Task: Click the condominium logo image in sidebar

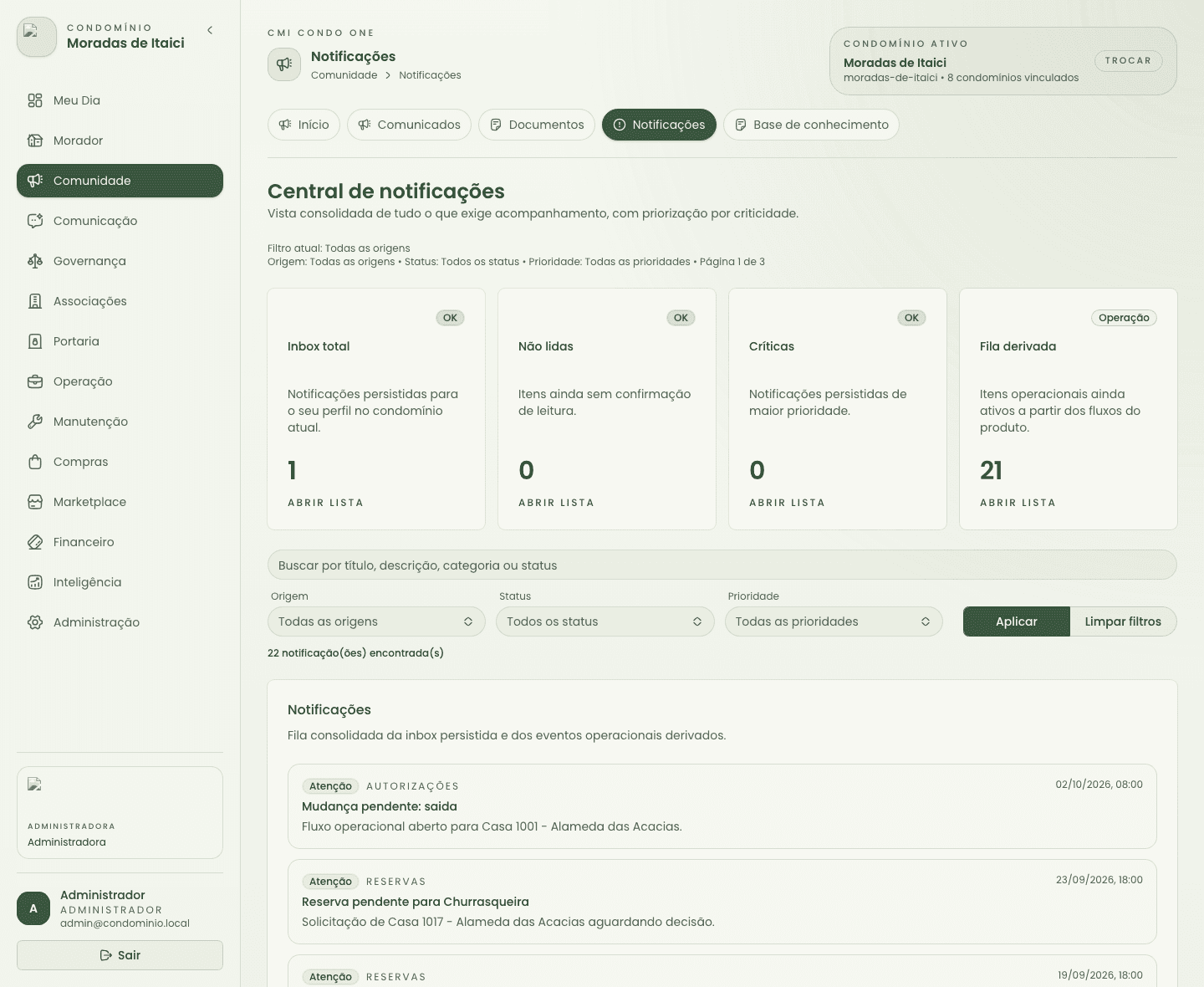Action: coord(37,37)
